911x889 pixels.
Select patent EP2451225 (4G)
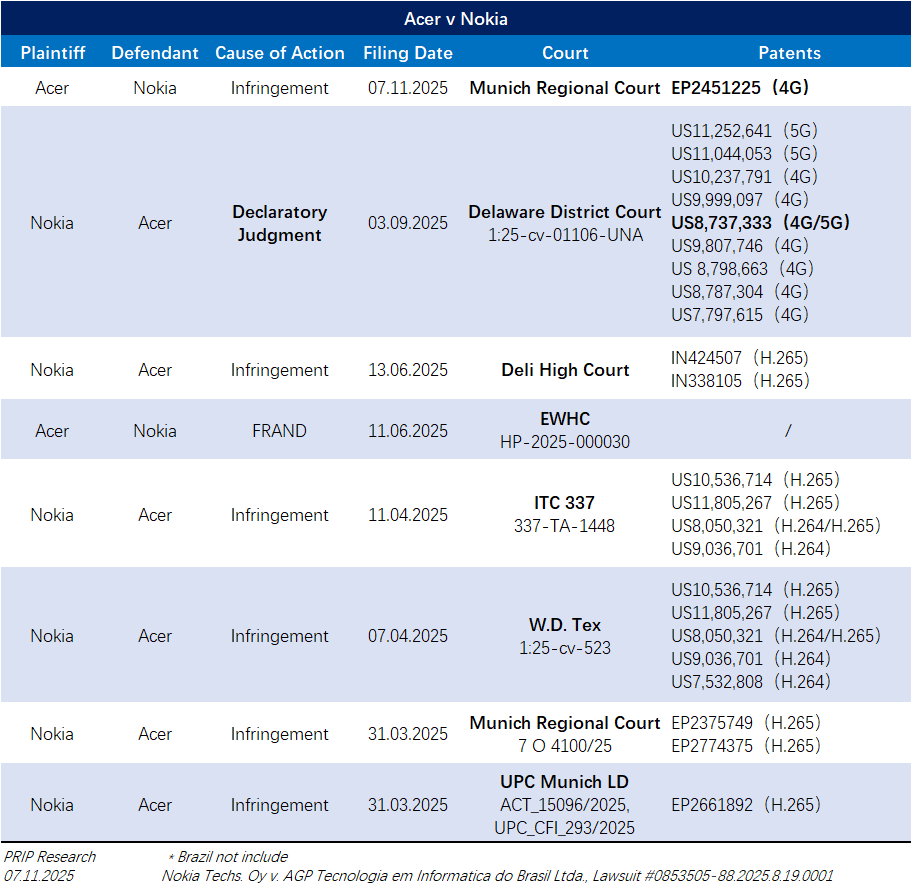(740, 88)
